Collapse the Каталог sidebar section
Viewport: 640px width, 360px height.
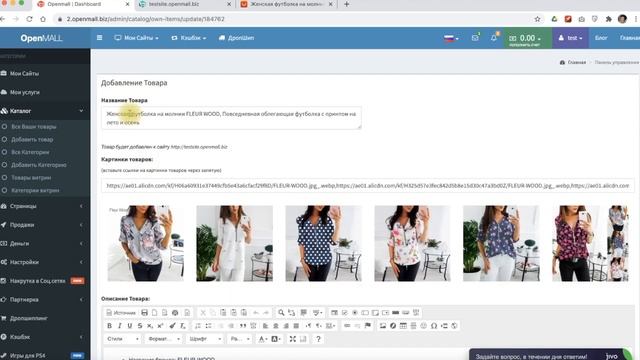[45, 111]
